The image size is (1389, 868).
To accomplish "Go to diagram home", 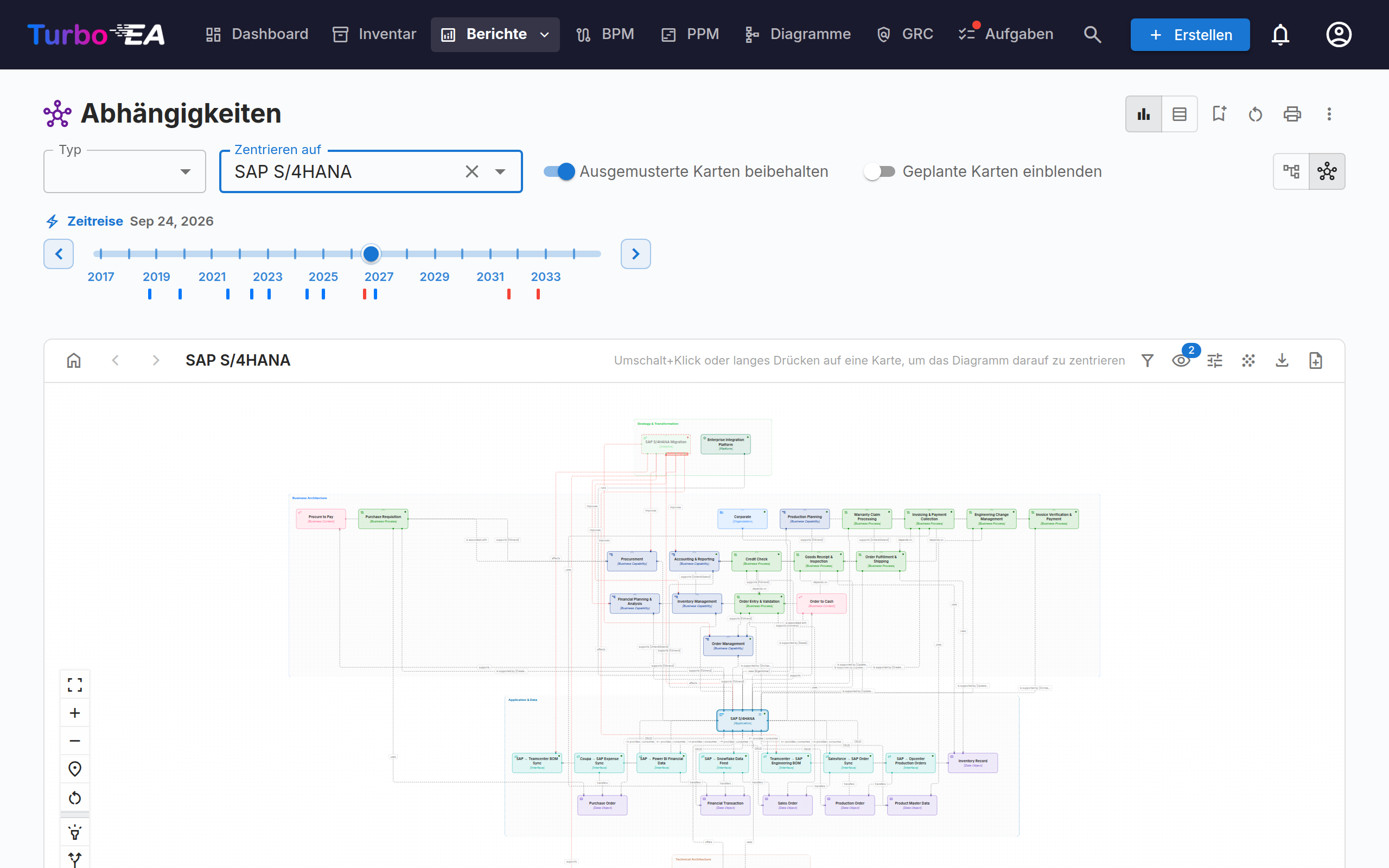I will (73, 361).
